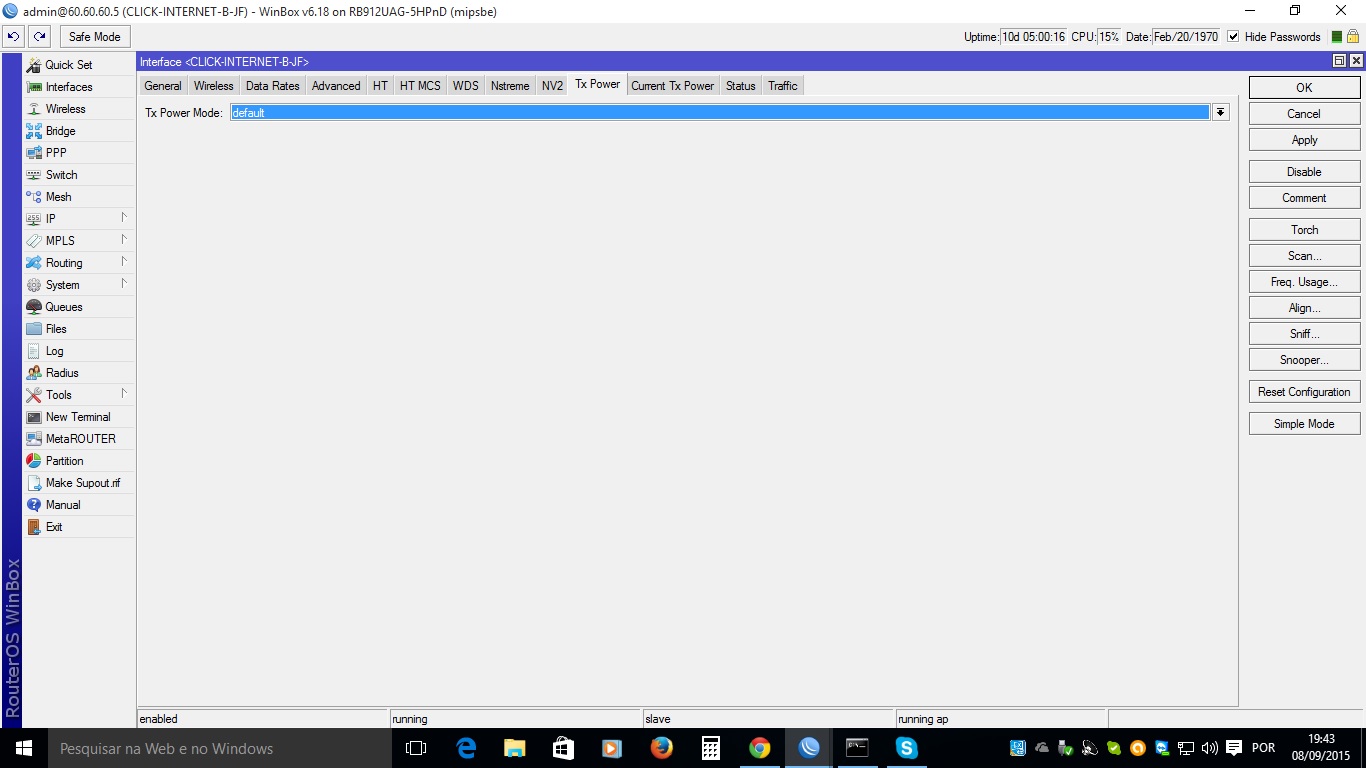Switch to the Wireless tab in the interface dialog
1366x768 pixels.
(x=214, y=86)
